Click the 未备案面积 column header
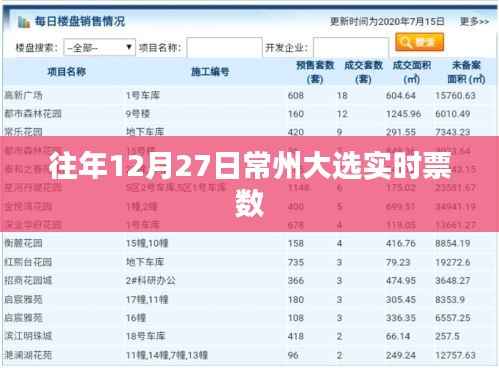This screenshot has height=368, width=499. click(x=466, y=72)
